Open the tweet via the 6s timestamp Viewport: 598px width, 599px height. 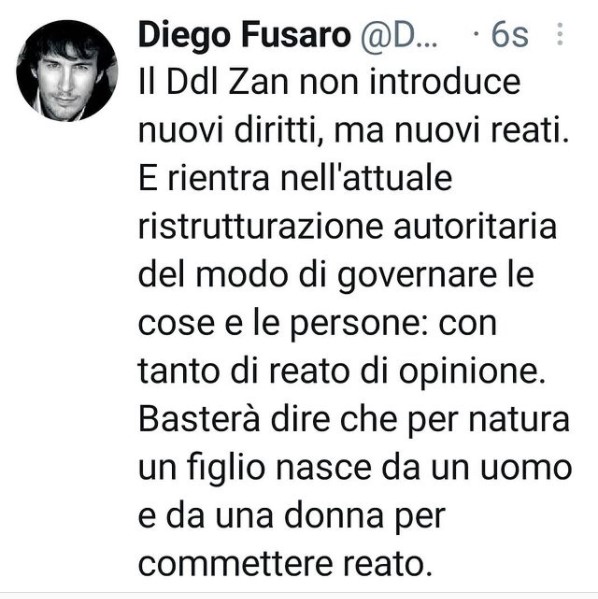pyautogui.click(x=509, y=35)
